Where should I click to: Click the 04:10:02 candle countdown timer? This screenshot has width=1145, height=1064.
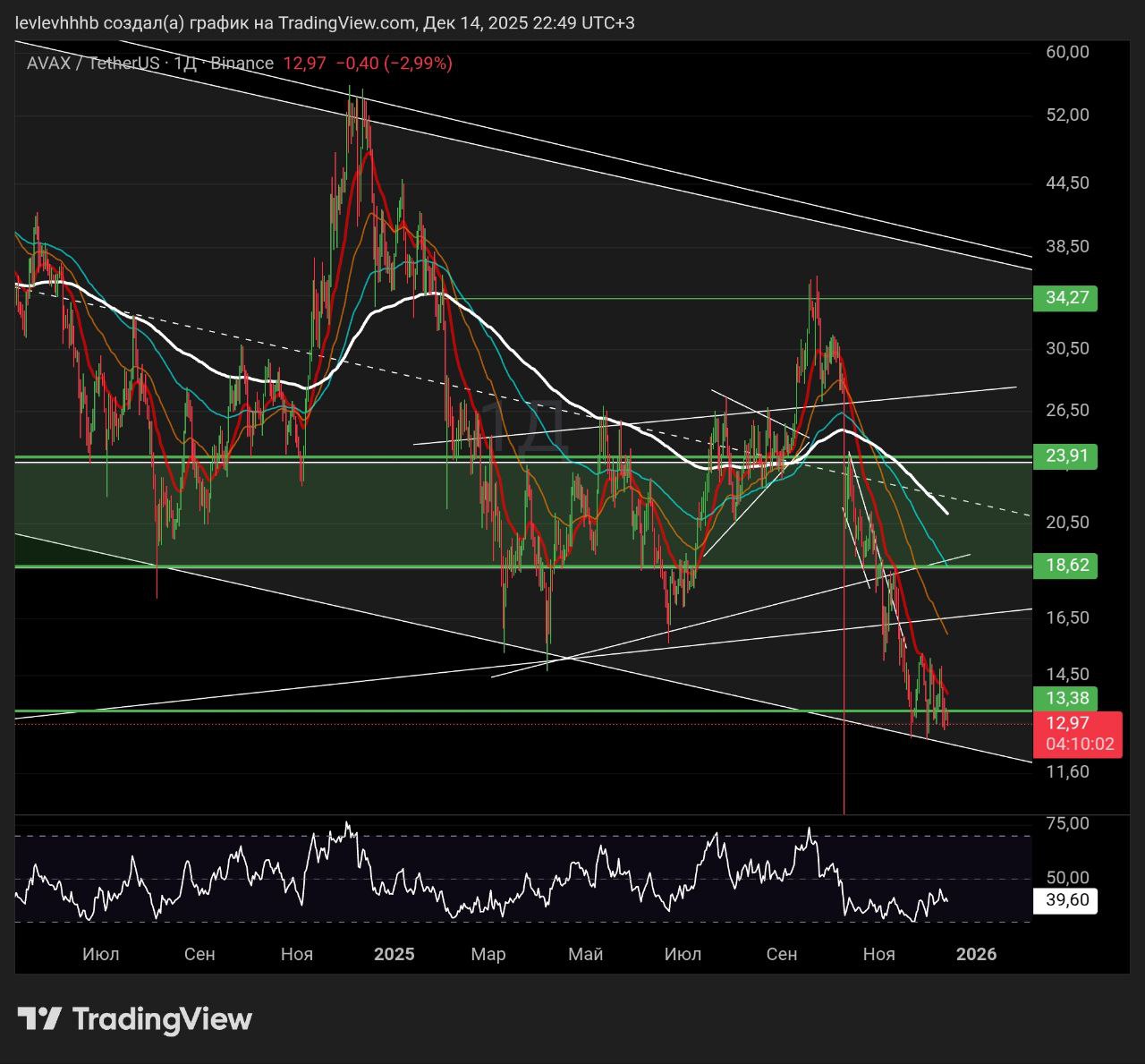click(x=1077, y=745)
